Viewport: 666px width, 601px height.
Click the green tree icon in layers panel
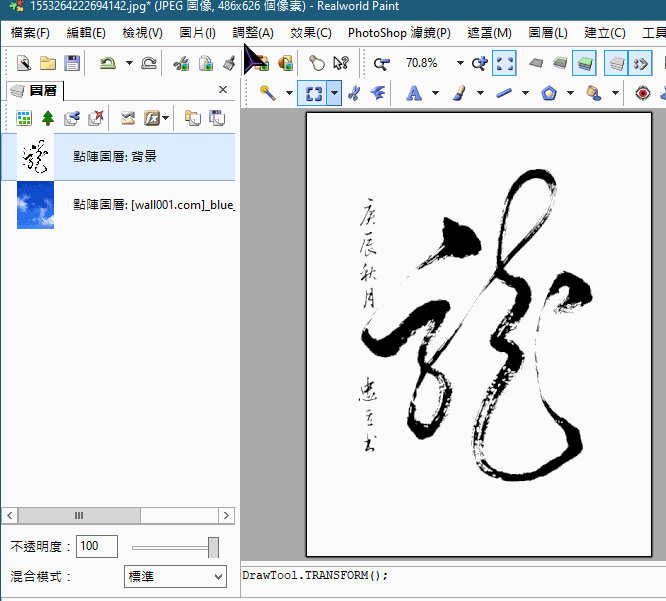coord(48,118)
